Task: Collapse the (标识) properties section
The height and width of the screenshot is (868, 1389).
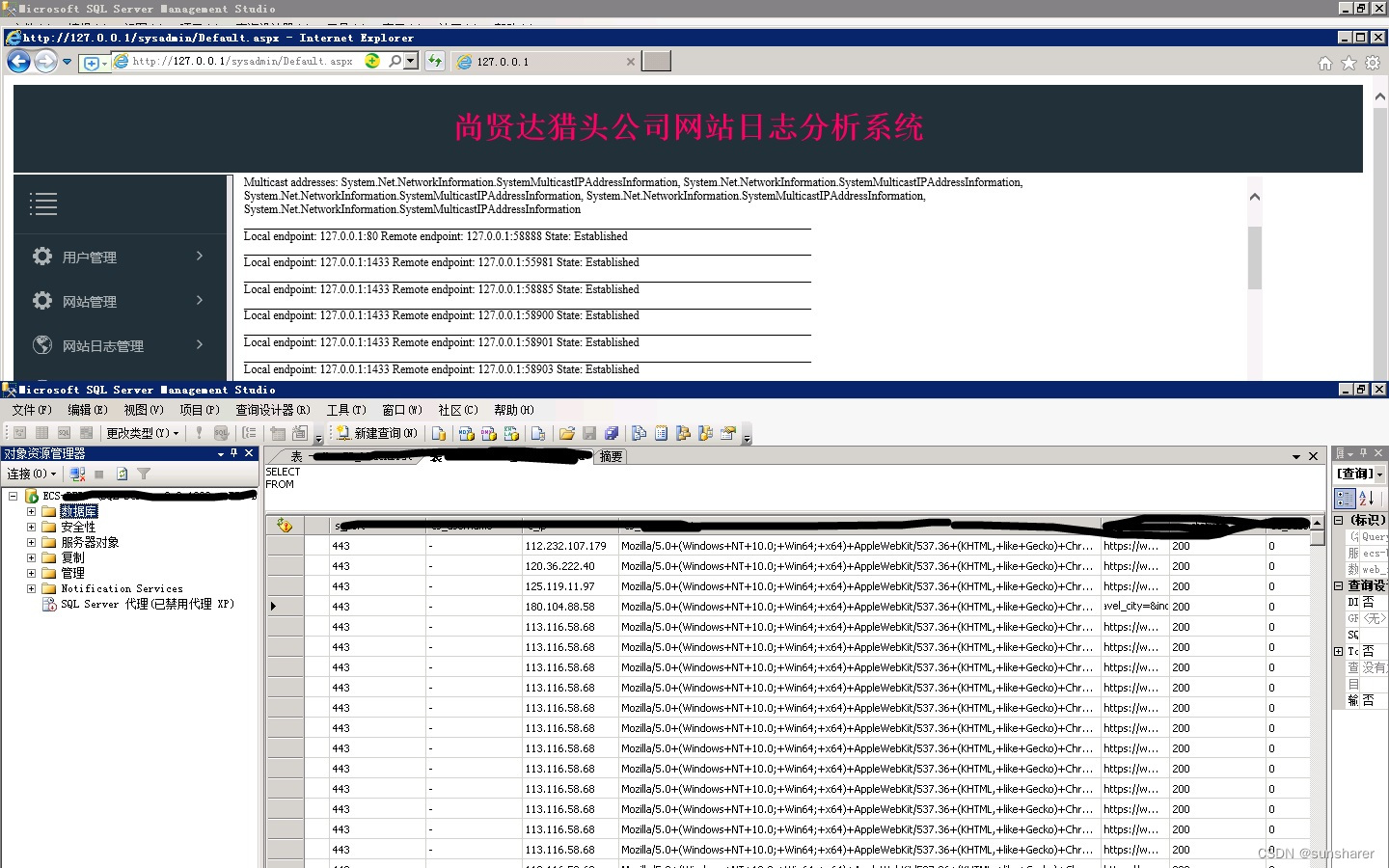Action: pyautogui.click(x=1339, y=520)
